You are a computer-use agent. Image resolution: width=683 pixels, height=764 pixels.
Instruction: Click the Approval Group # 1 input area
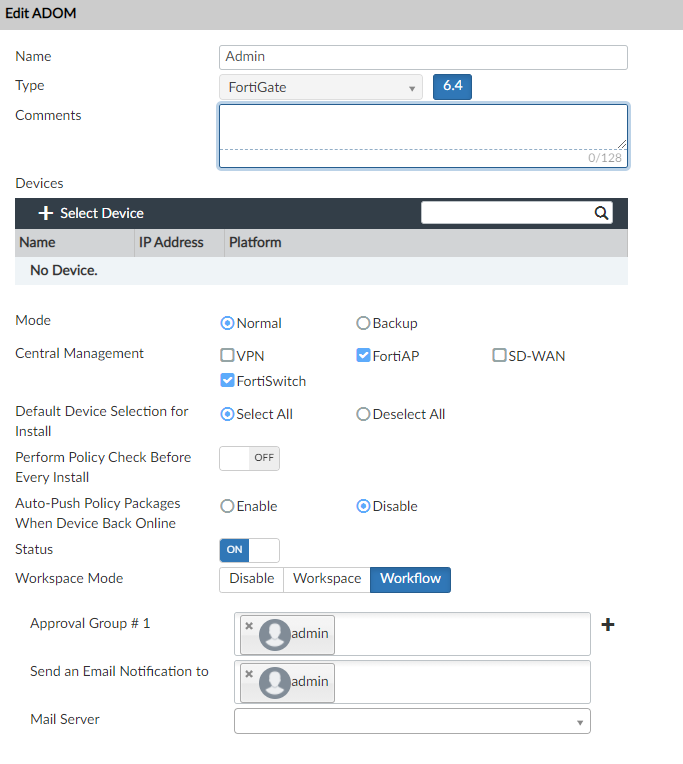coord(412,634)
